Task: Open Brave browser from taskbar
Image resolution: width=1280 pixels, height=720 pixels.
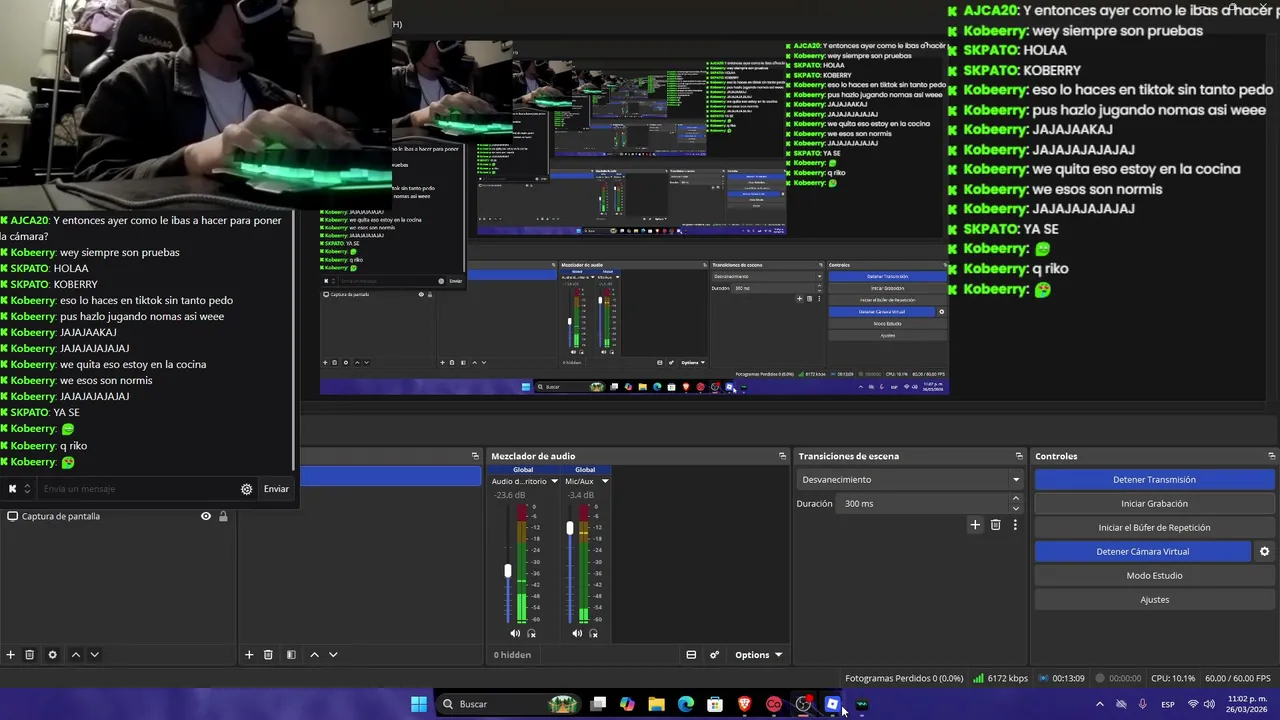Action: 744,704
